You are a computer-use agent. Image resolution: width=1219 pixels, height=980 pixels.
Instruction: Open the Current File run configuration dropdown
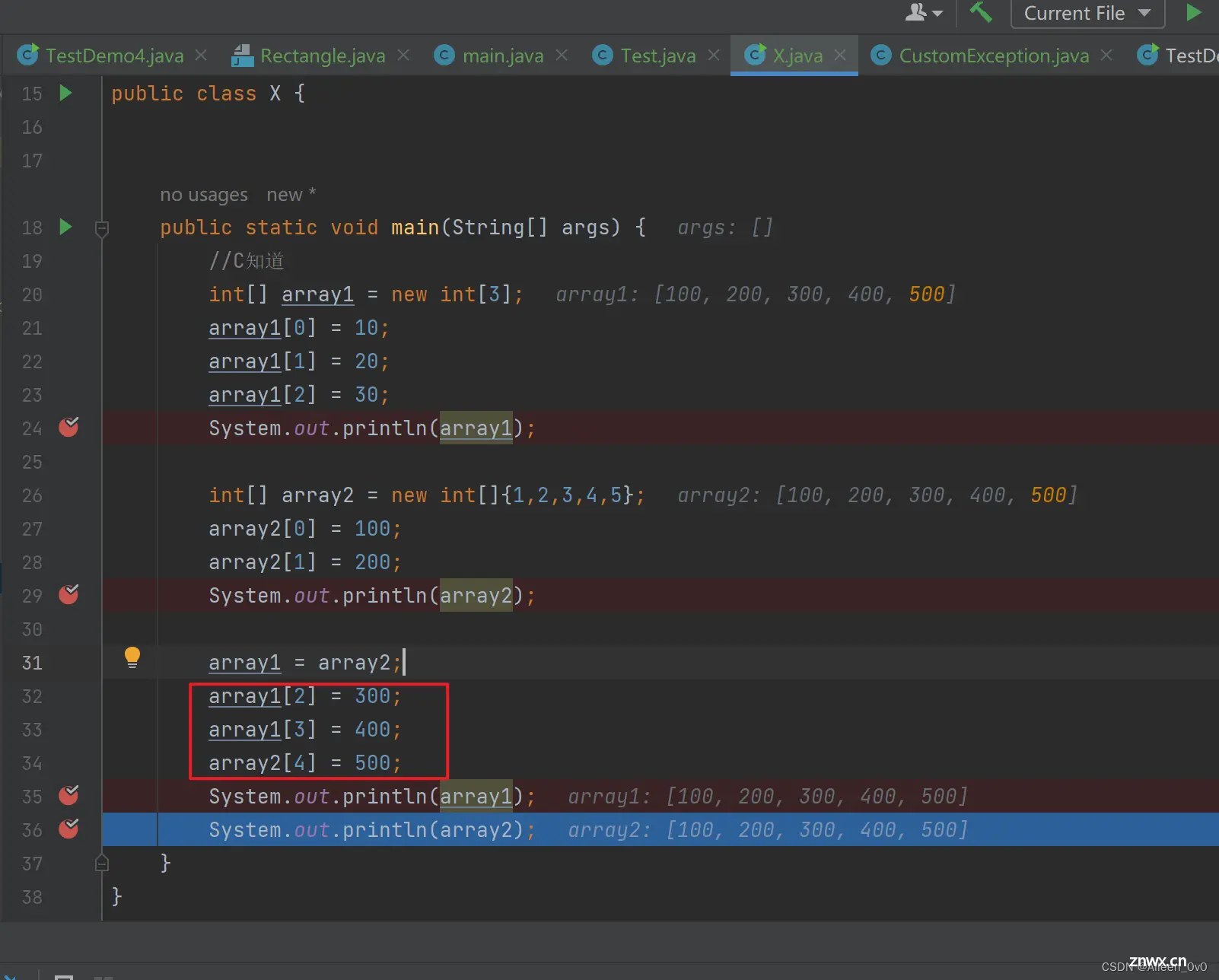coord(1087,13)
